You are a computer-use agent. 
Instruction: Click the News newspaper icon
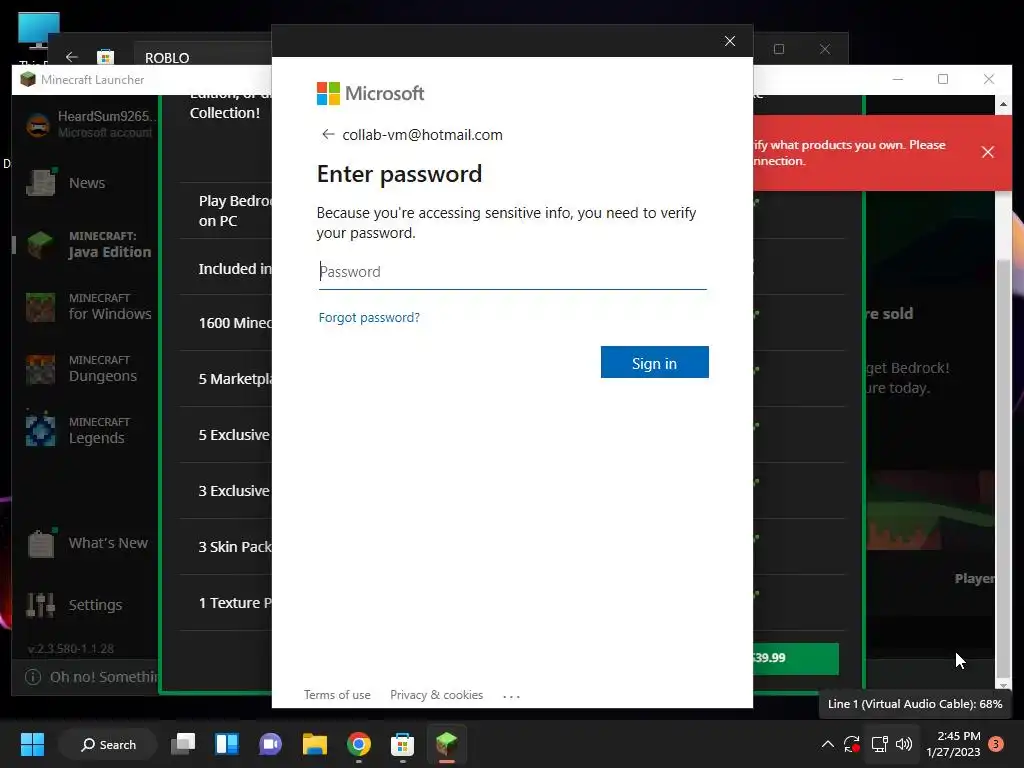pyautogui.click(x=40, y=183)
